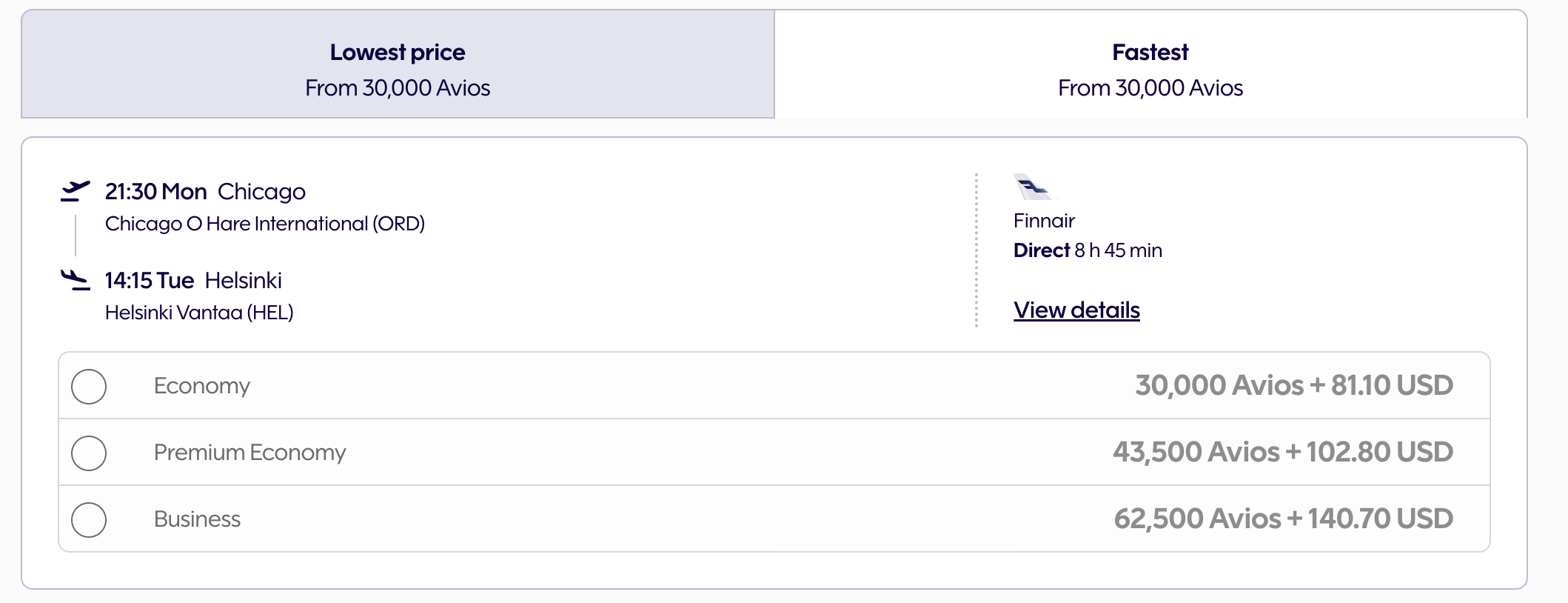Click the departure airplane takeoff icon
Screen dimensions: 1568x603
pos(75,191)
